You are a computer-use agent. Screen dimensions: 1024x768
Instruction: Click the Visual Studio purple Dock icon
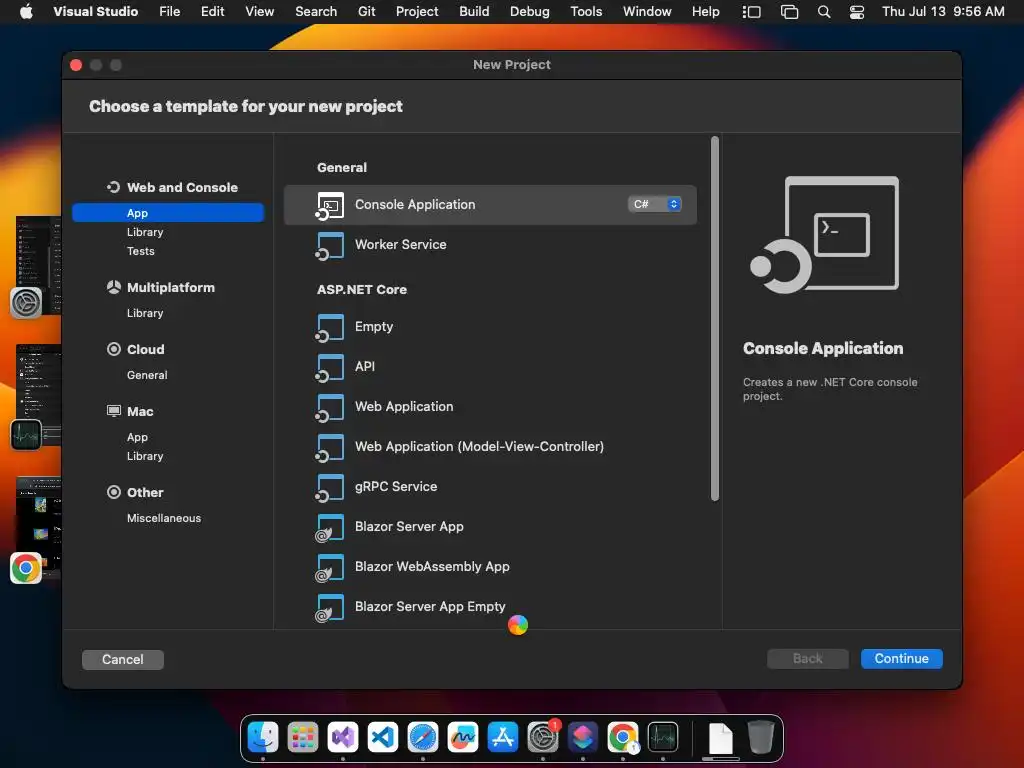343,737
